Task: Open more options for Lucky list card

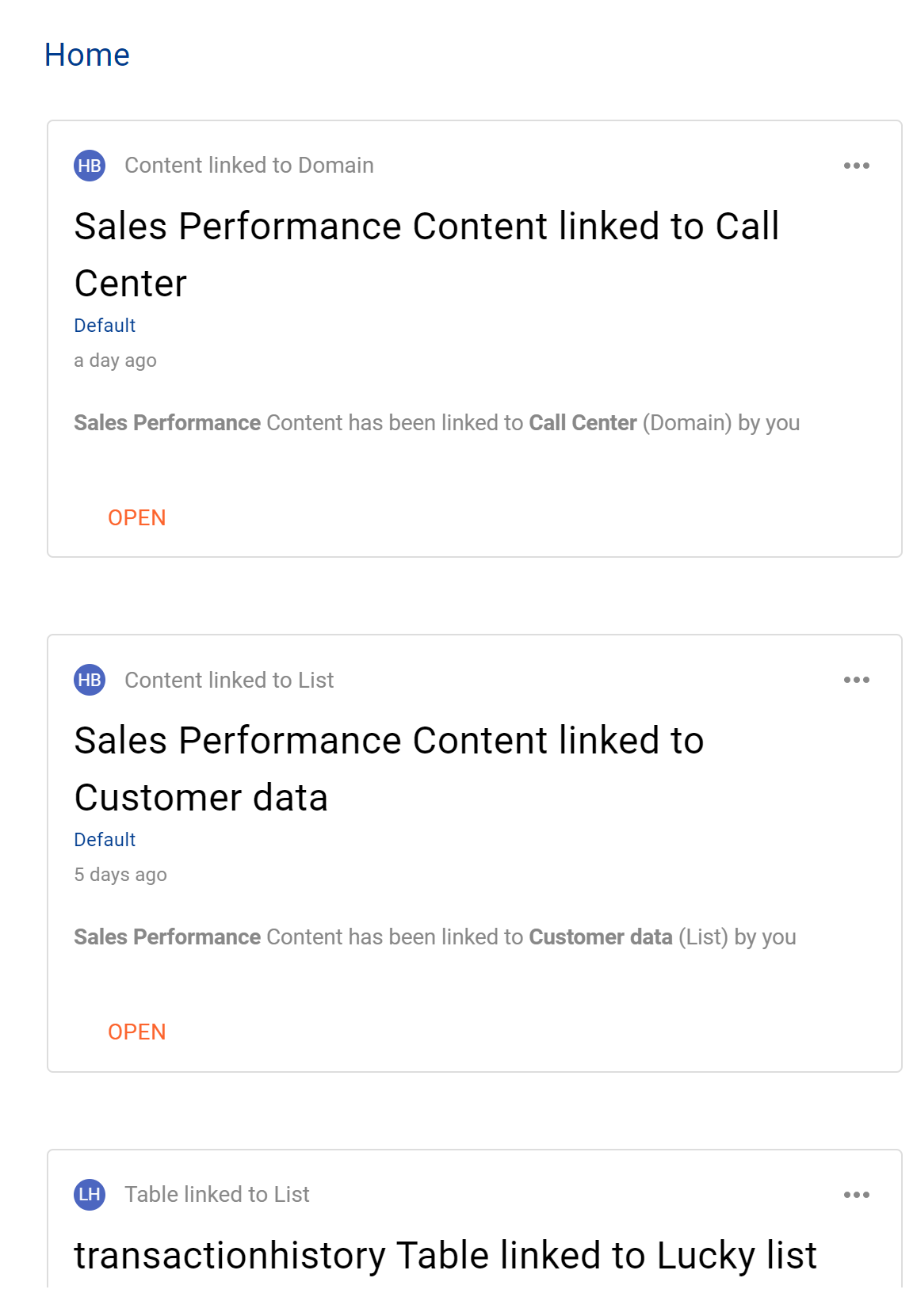Action: (856, 1195)
